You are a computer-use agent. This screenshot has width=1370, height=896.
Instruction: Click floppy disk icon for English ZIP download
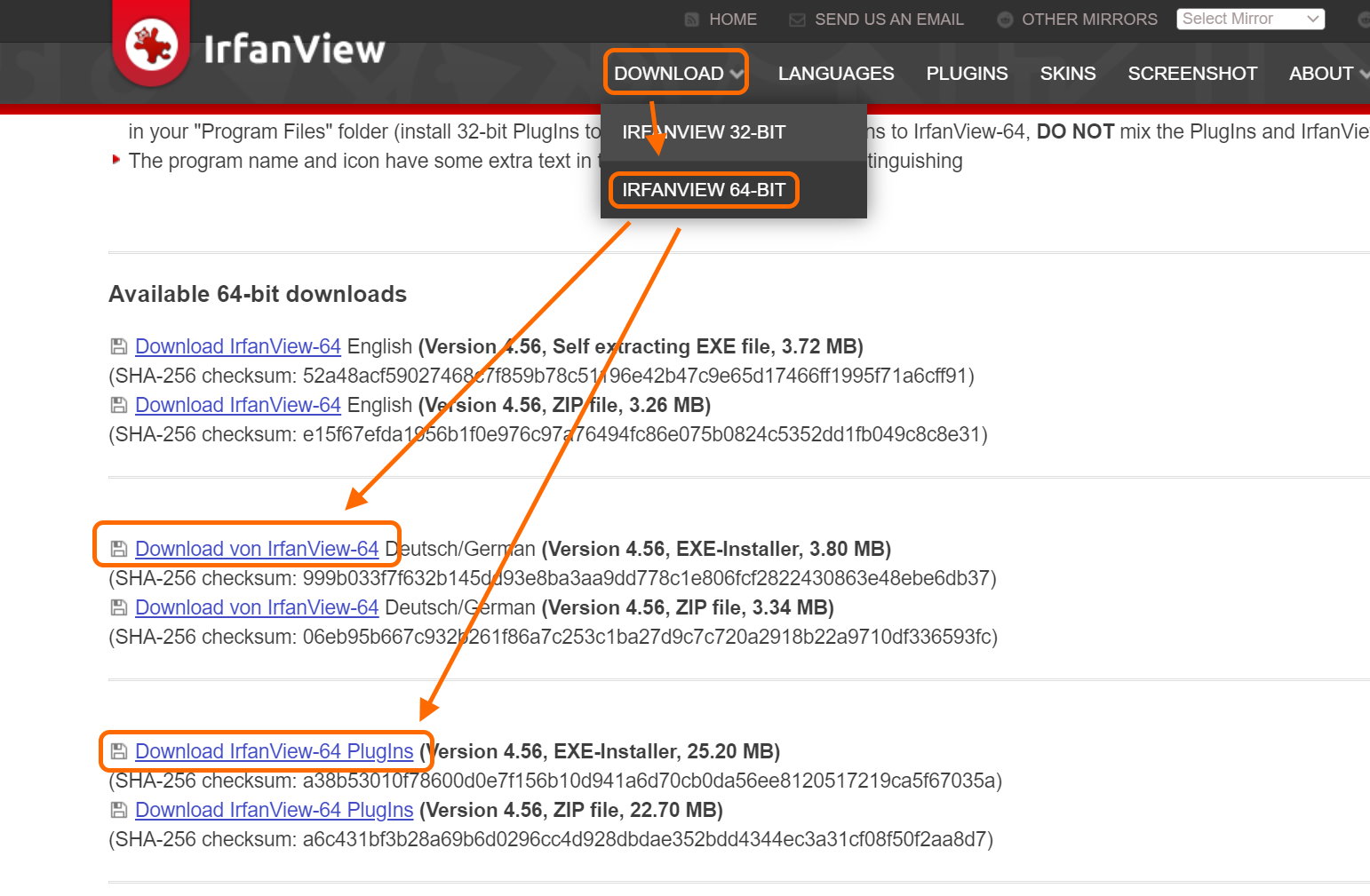click(x=118, y=405)
